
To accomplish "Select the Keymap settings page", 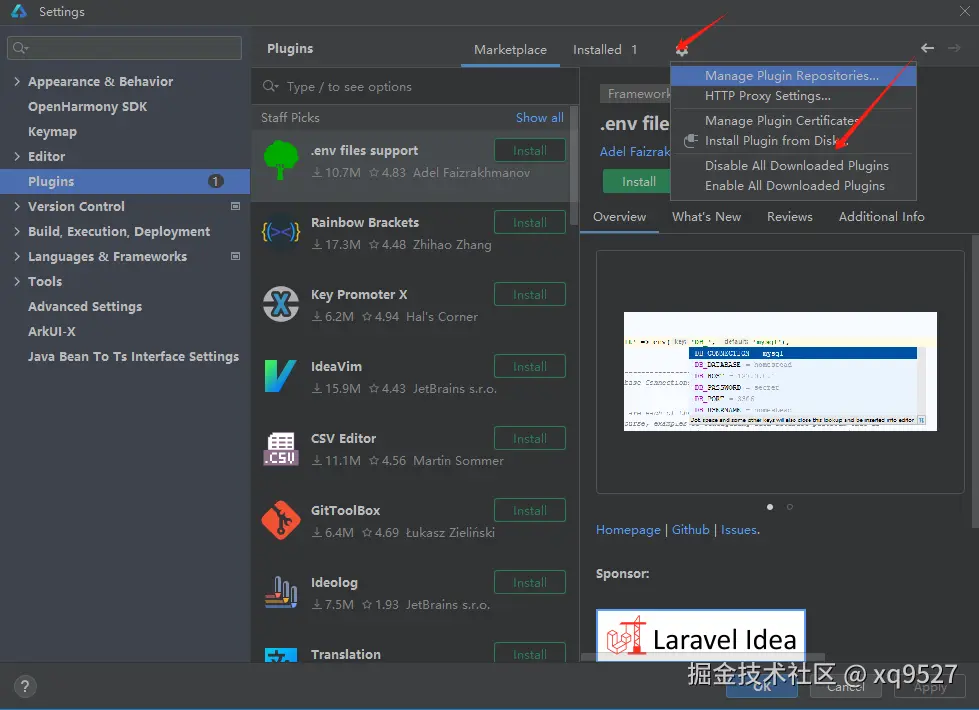I will [52, 132].
